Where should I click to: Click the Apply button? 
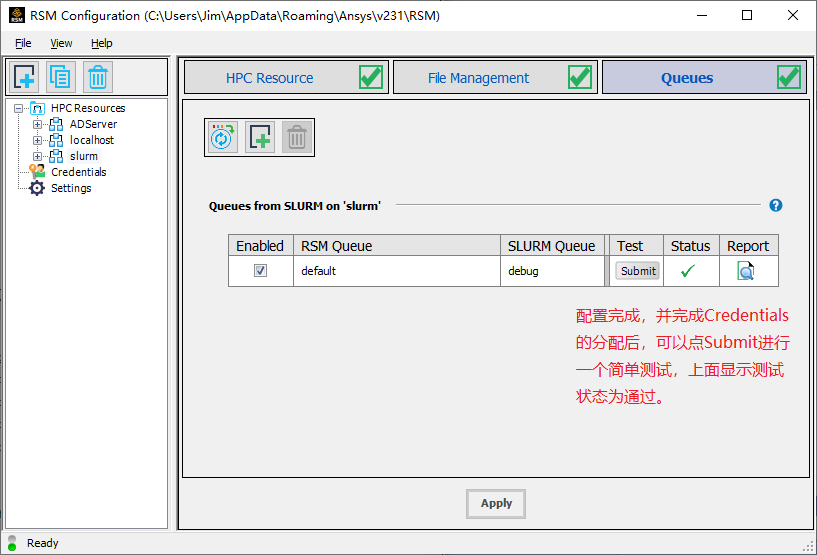496,503
